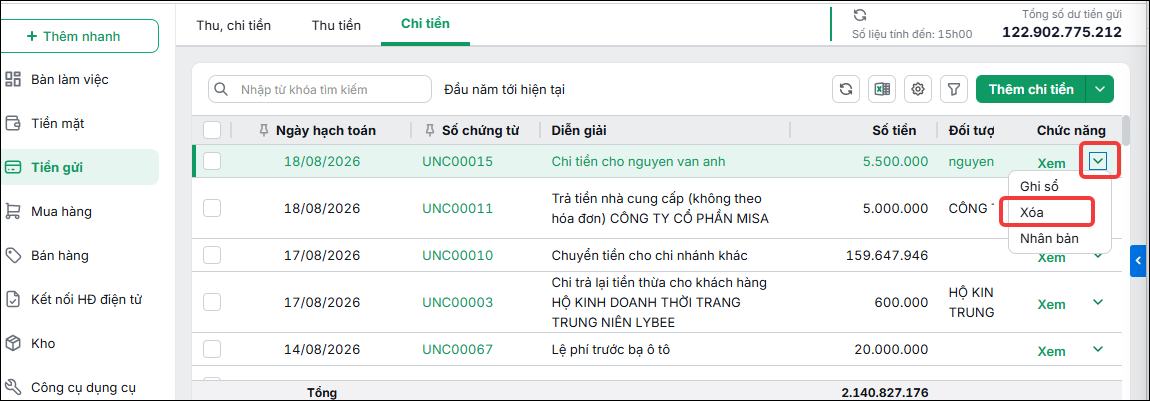Open the voucher link UNC00067
This screenshot has width=1150, height=401.
pyautogui.click(x=457, y=349)
